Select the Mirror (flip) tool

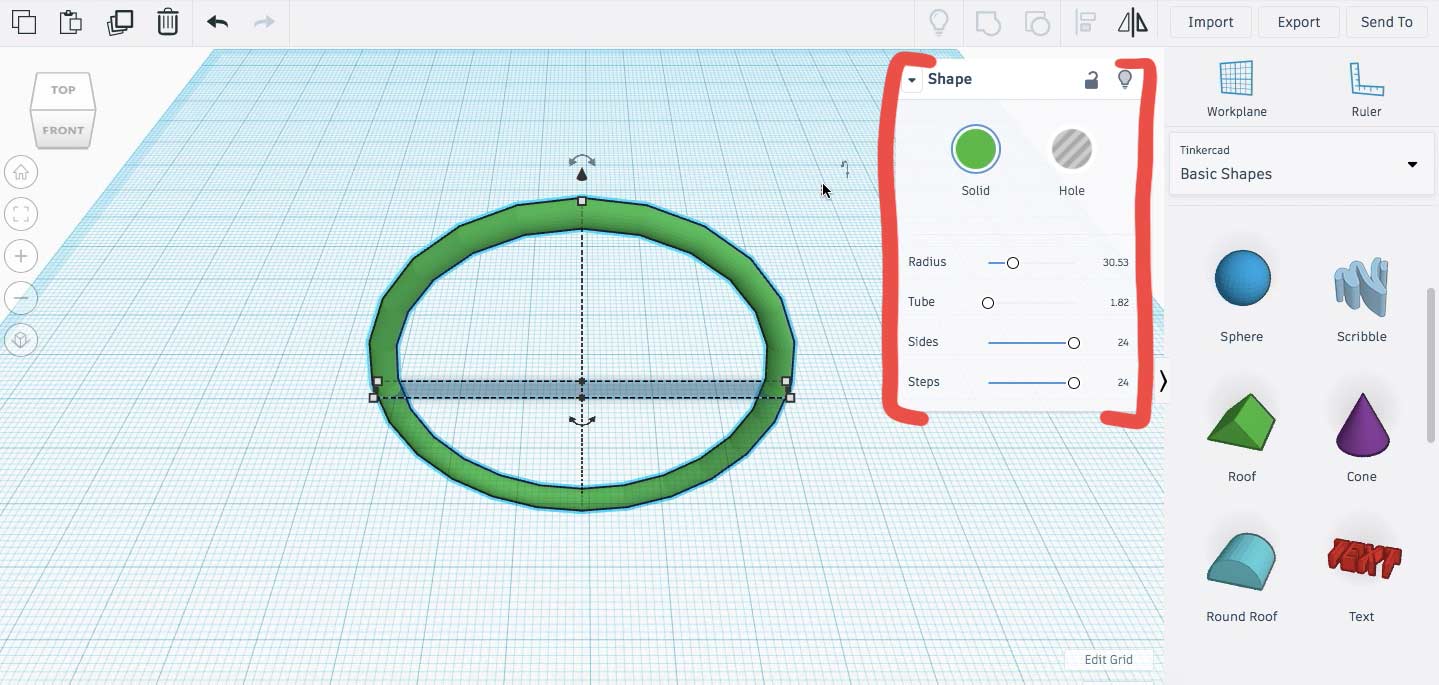tap(1133, 22)
